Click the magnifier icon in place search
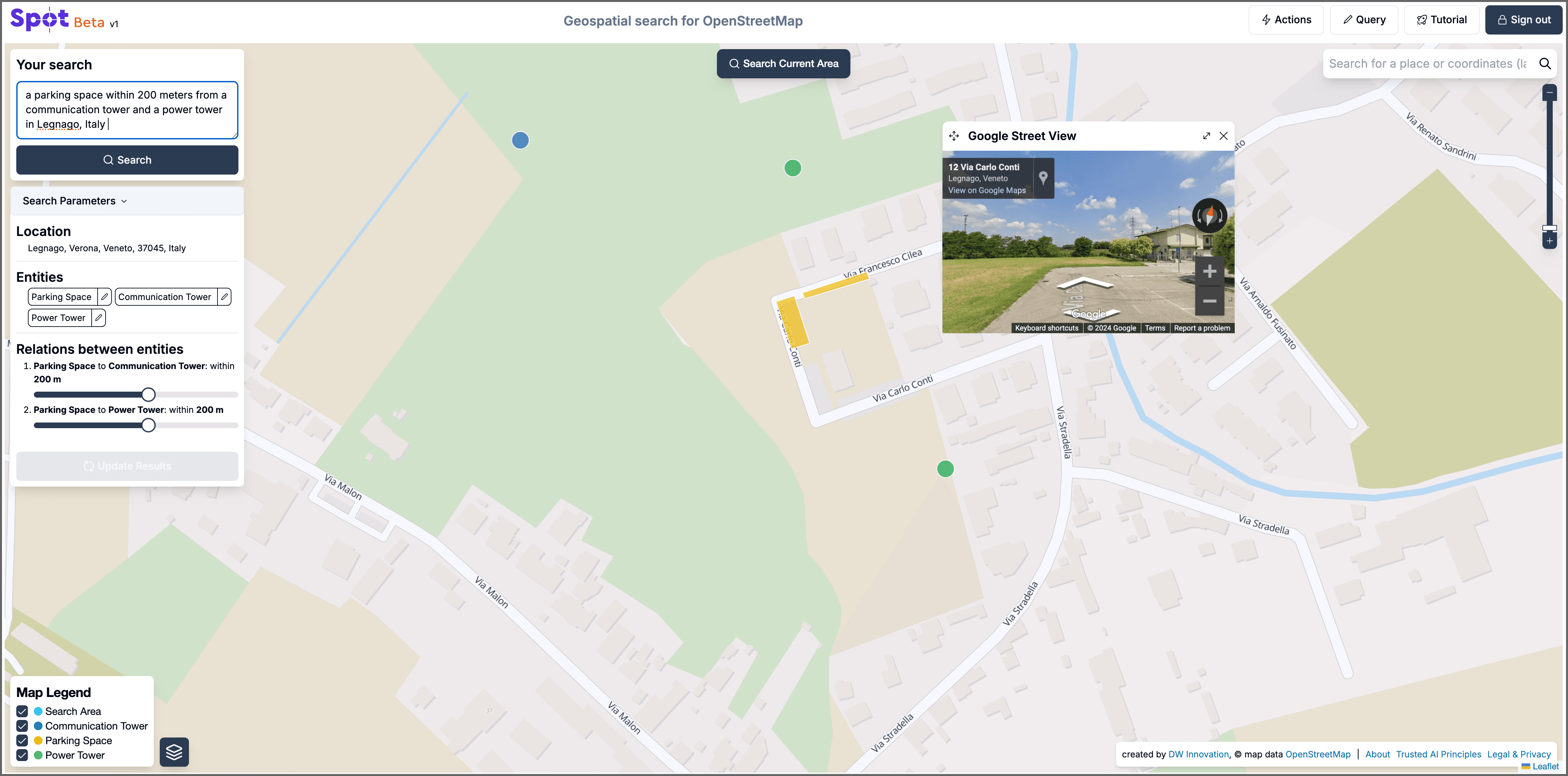 pyautogui.click(x=1545, y=63)
